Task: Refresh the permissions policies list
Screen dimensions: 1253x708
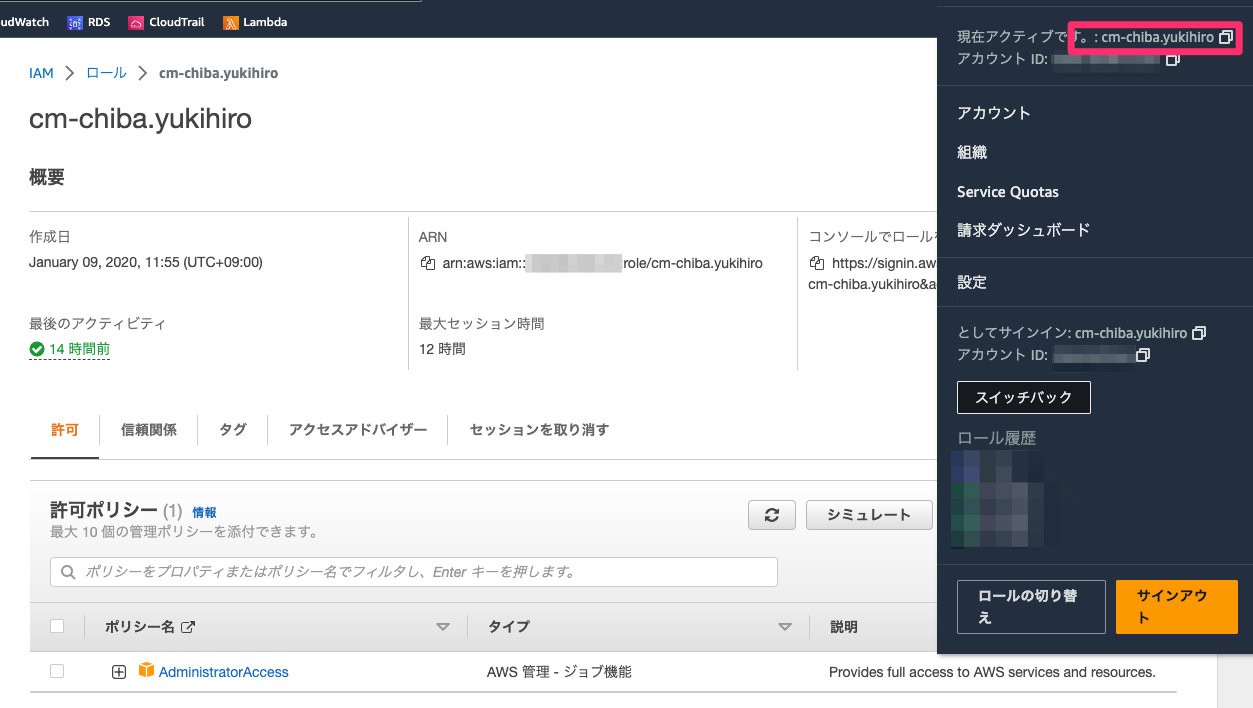Action: tap(771, 514)
